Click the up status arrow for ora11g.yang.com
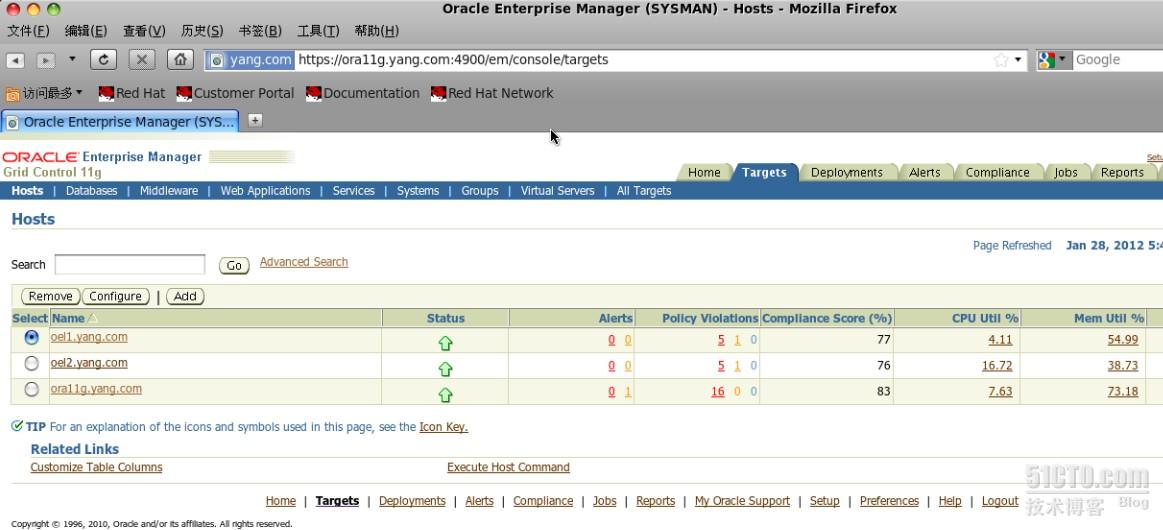Image resolution: width=1163 pixels, height=530 pixels. (x=445, y=394)
